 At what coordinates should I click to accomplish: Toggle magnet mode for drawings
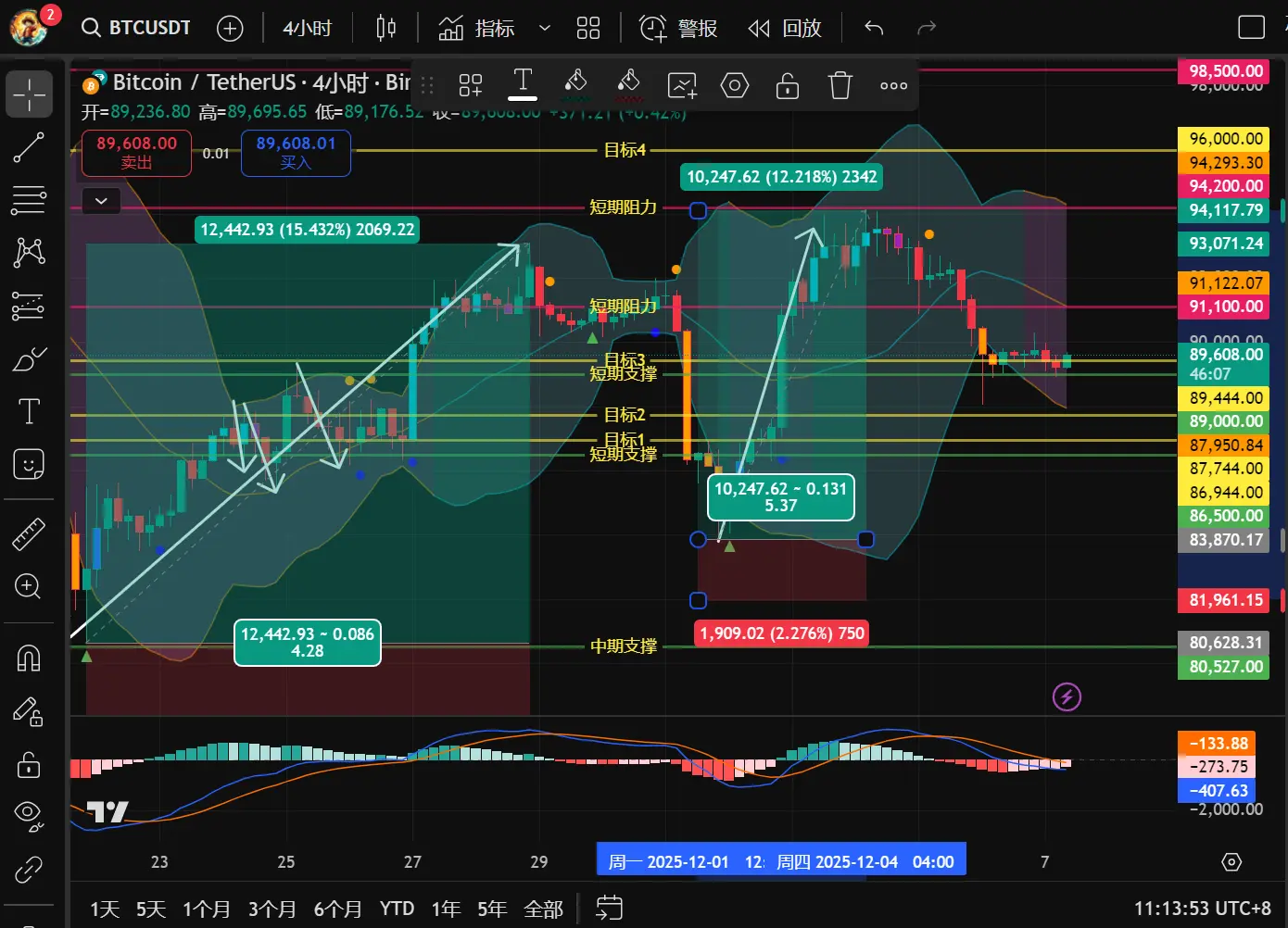point(29,658)
